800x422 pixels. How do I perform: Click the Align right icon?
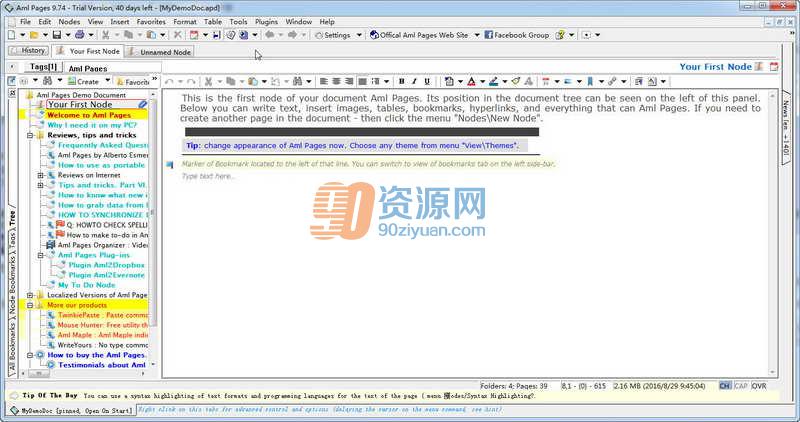click(x=349, y=81)
